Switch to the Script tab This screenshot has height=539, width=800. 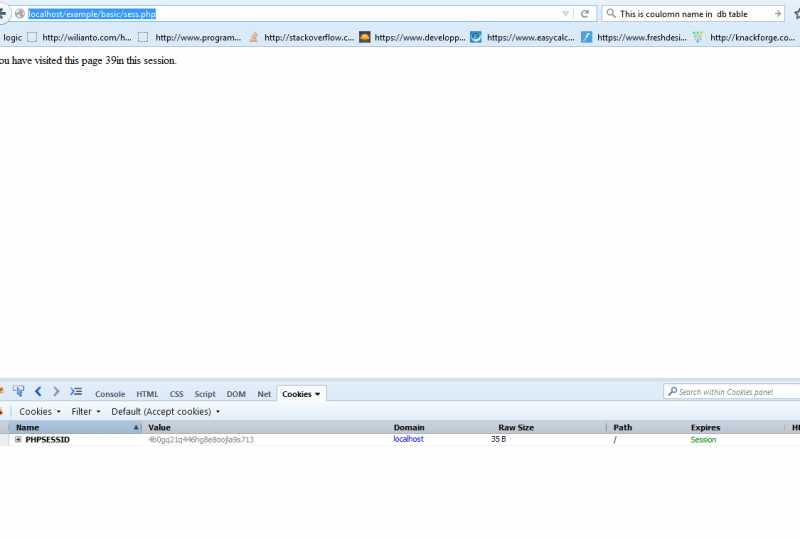click(205, 394)
